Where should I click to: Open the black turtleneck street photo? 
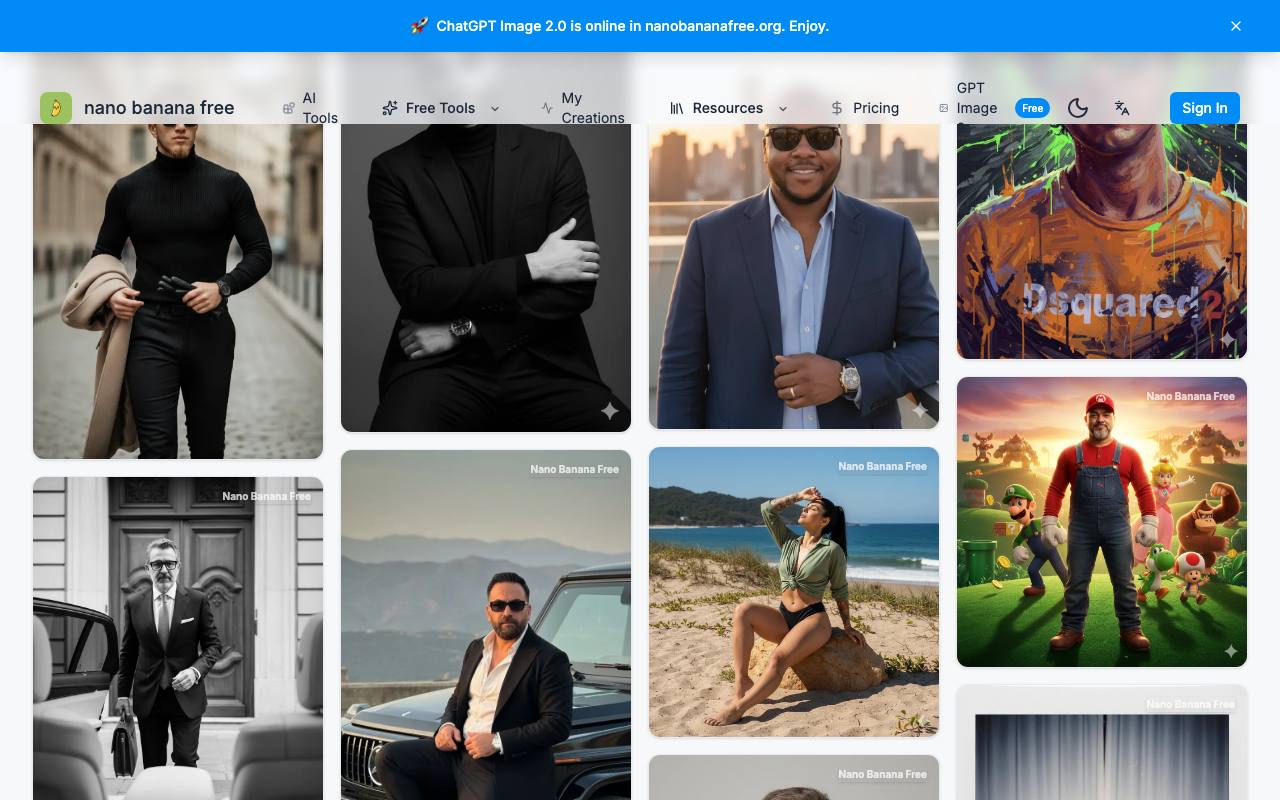178,290
